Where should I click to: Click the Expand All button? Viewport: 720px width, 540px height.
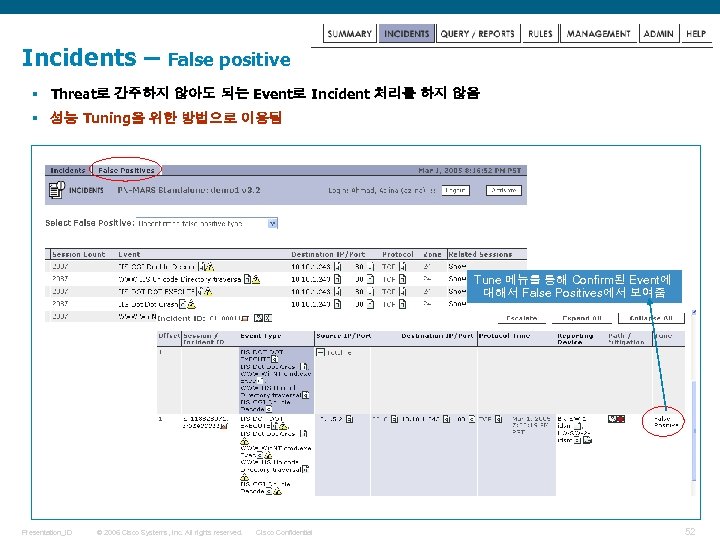click(582, 318)
